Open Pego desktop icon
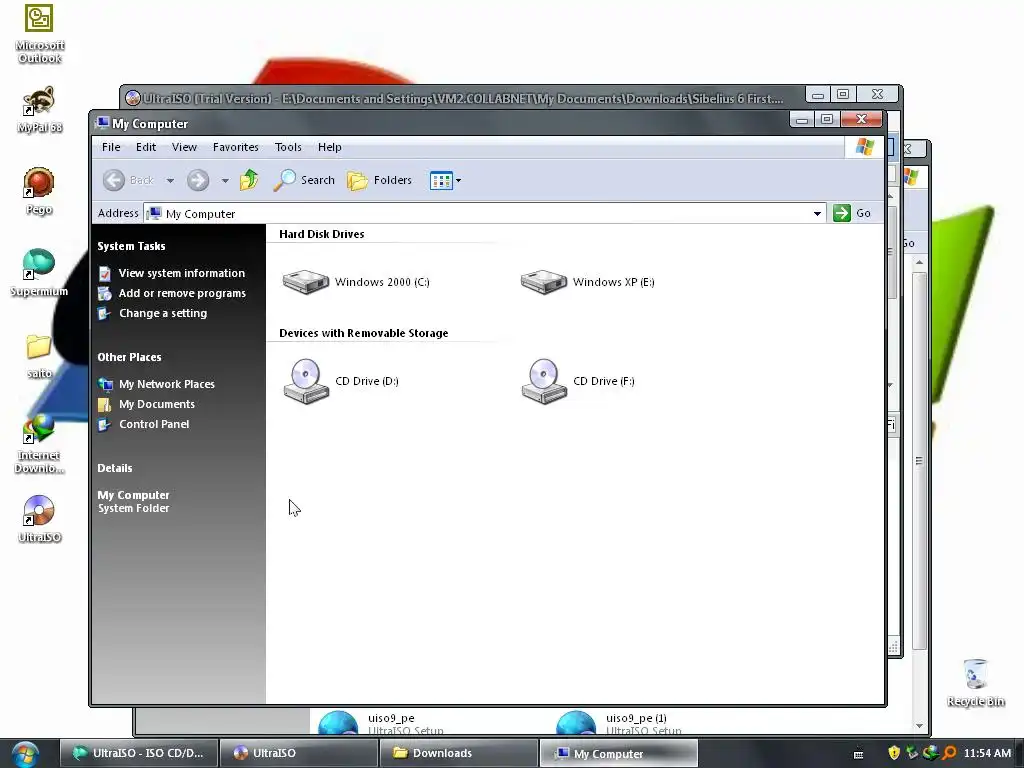This screenshot has height=768, width=1024. point(39,191)
